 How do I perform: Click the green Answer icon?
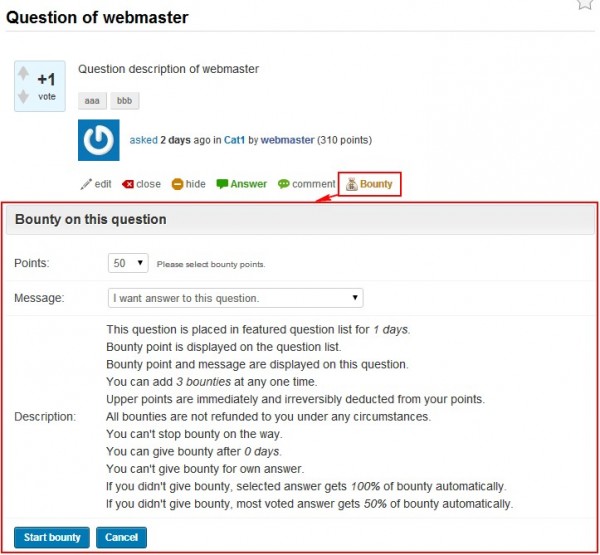(x=222, y=184)
